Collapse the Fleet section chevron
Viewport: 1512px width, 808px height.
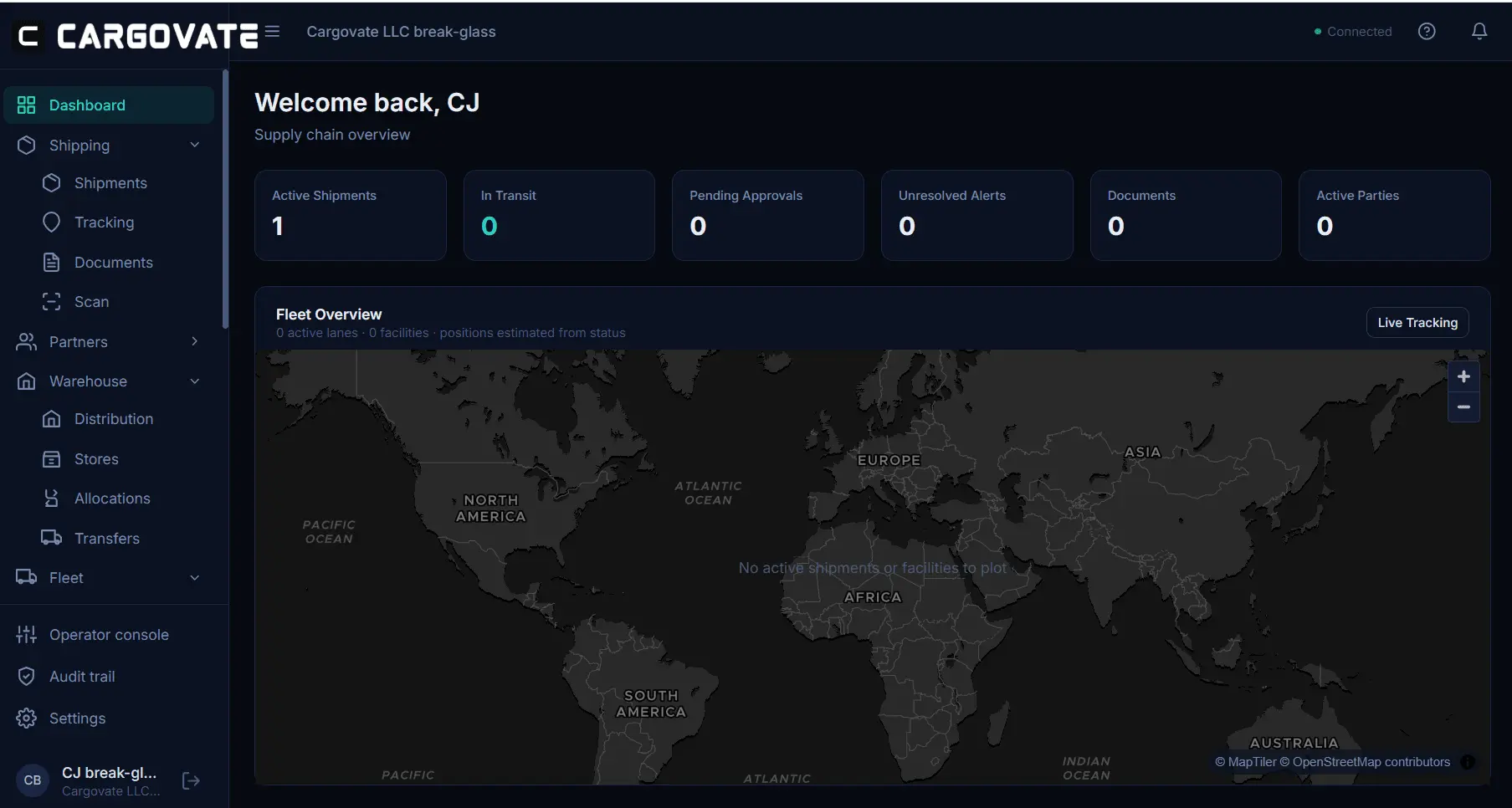click(x=194, y=578)
